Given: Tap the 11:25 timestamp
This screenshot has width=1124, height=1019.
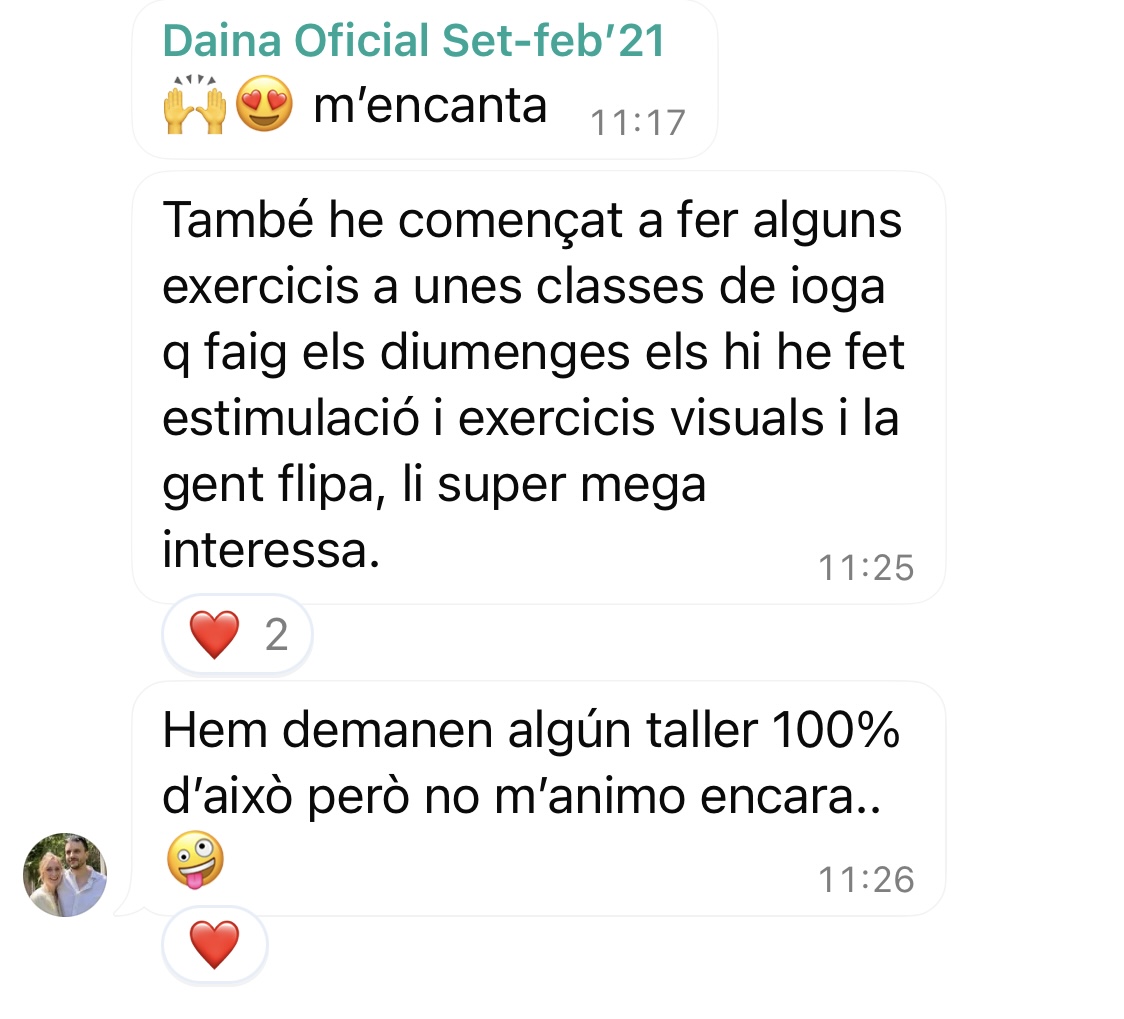Looking at the screenshot, I should point(866,568).
